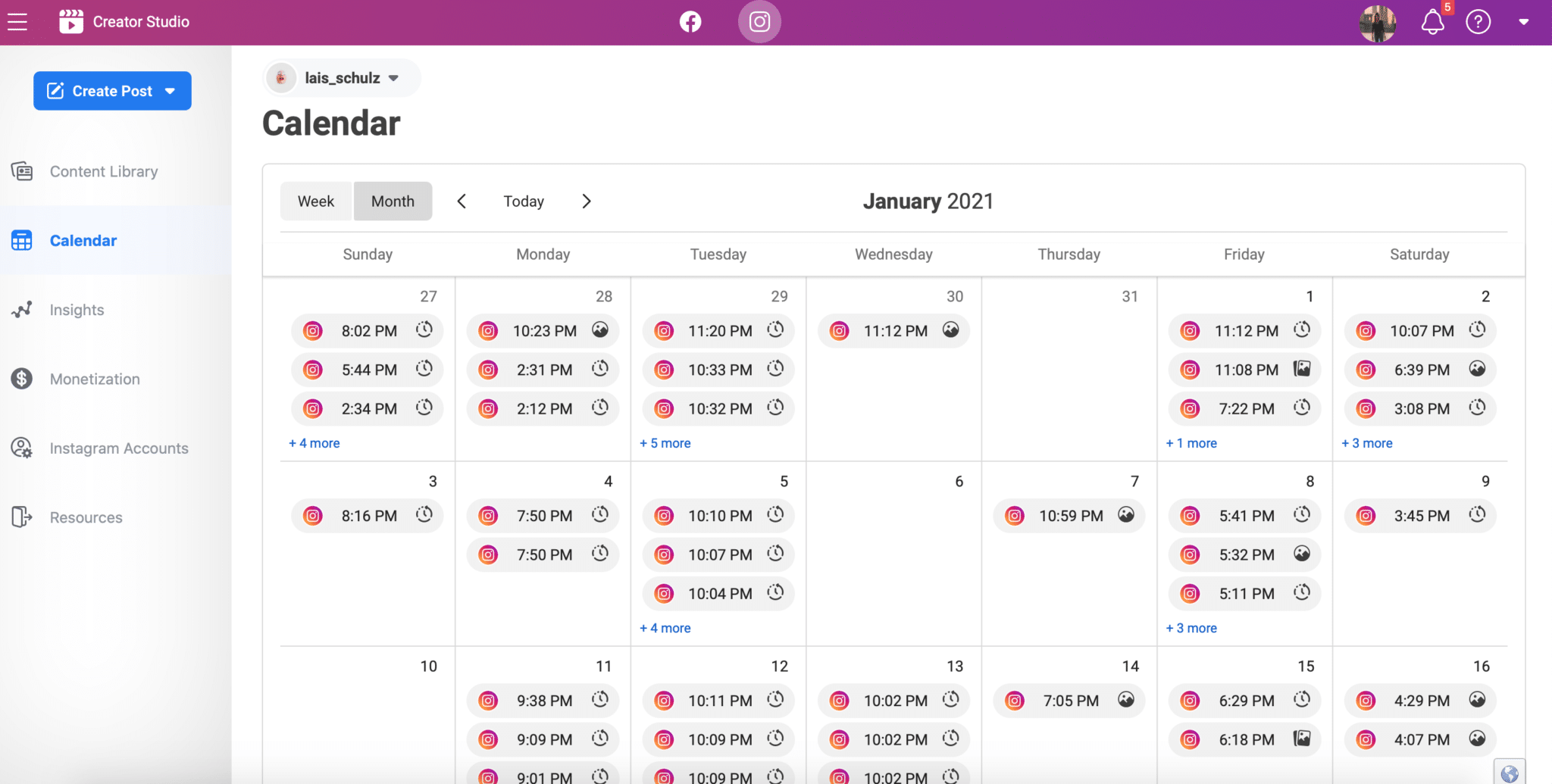Click the Calendar grid icon
The image size is (1552, 784).
pos(22,240)
